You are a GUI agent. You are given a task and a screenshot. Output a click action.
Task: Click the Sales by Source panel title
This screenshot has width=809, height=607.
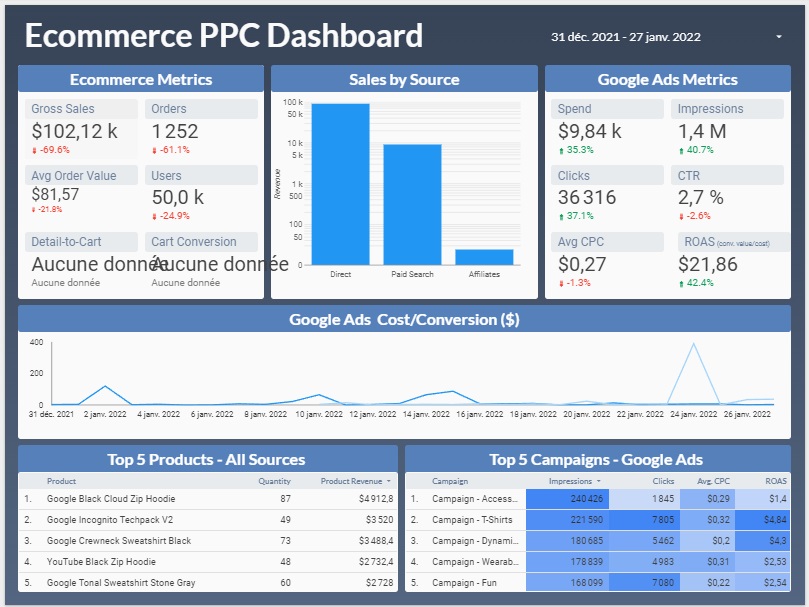(404, 79)
